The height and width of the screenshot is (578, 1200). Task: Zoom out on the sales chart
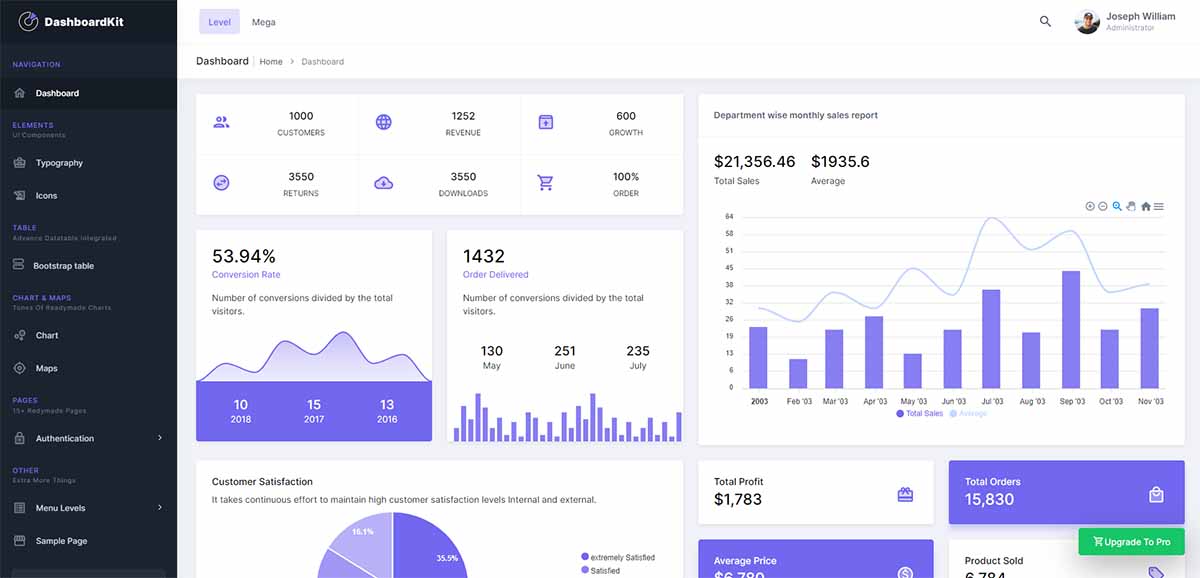click(1103, 206)
